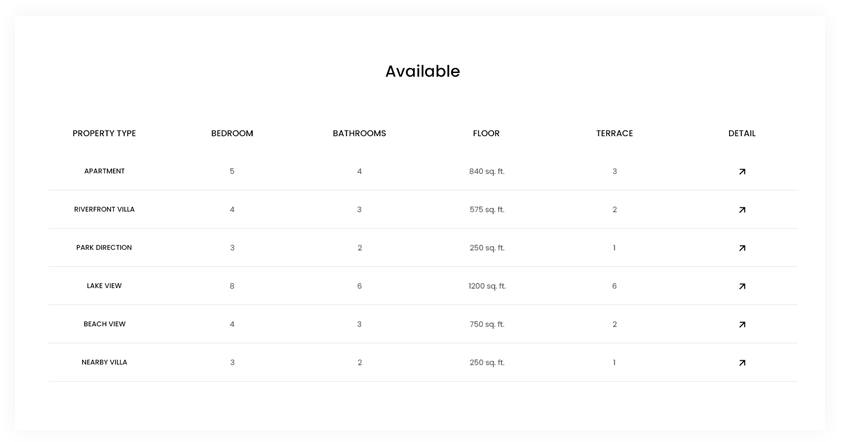Click the Bathrooms column header
The width and height of the screenshot is (841, 442).
[359, 133]
